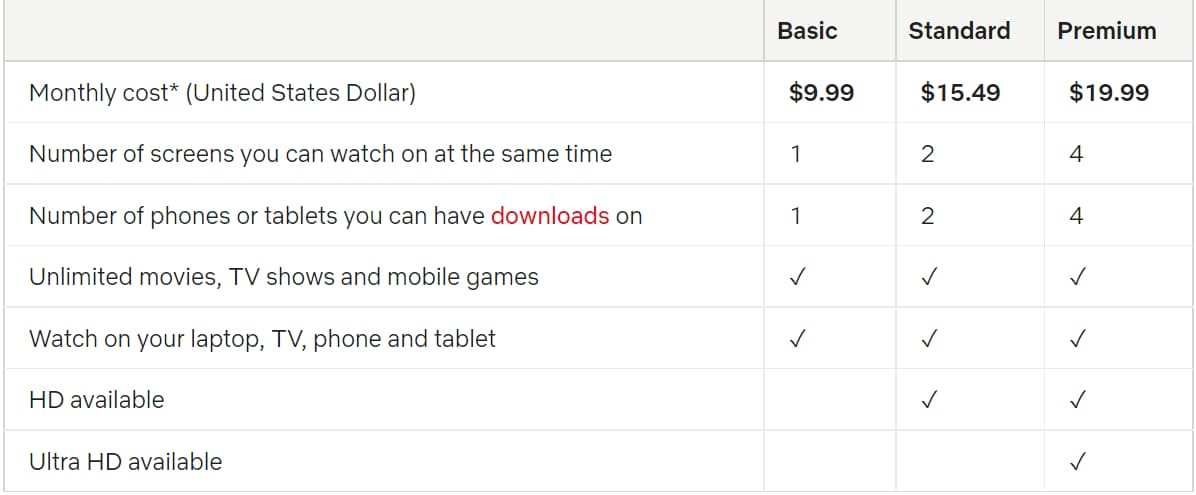
Task: Click Premium checkmark for Unlimited movies row
Action: pyautogui.click(x=1077, y=277)
